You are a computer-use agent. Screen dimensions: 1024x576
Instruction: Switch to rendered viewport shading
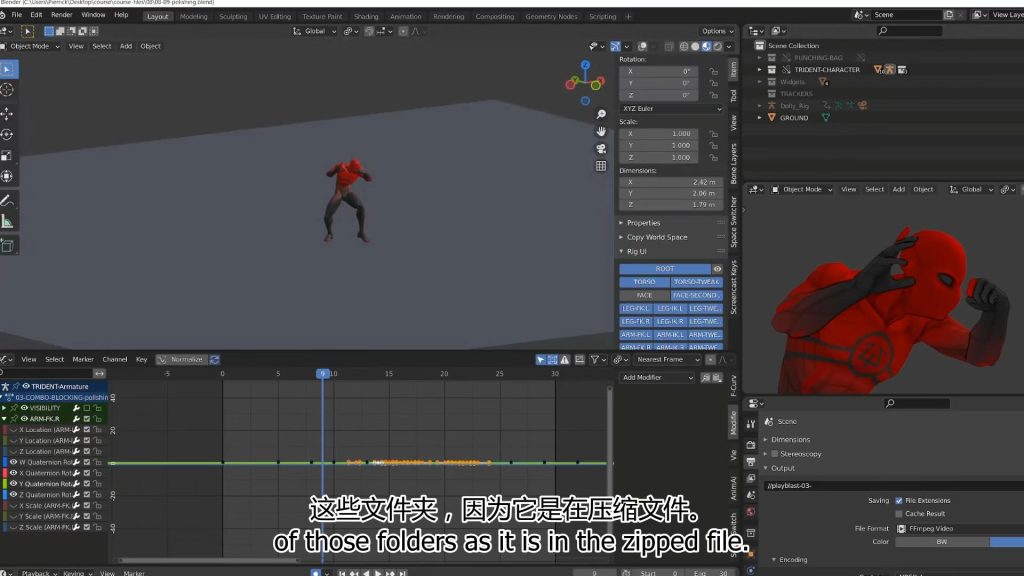click(717, 46)
